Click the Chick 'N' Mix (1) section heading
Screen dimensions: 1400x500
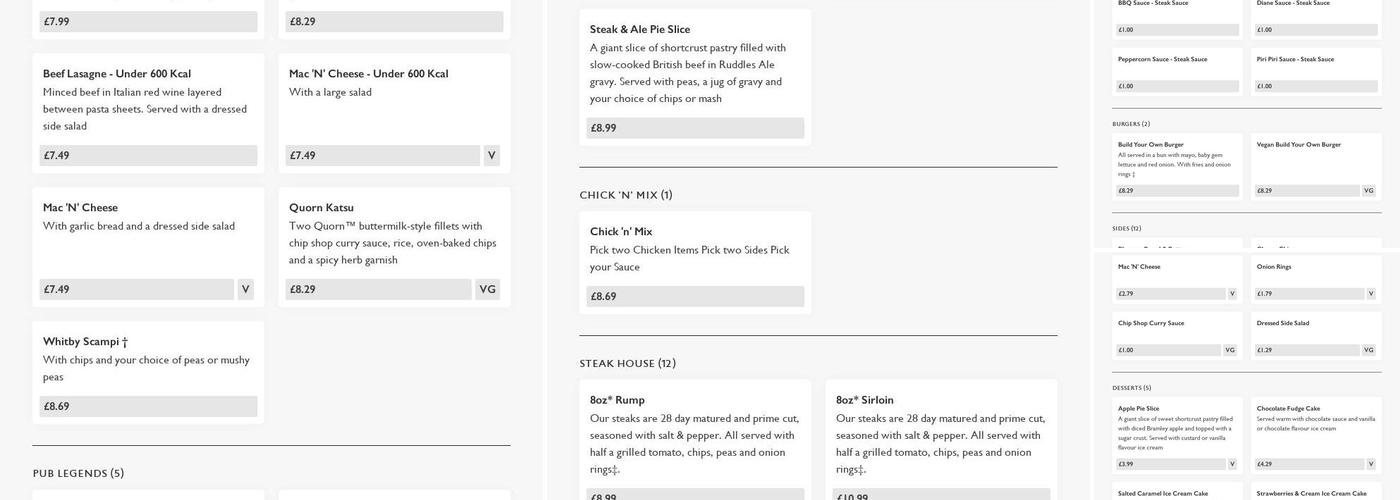click(x=626, y=195)
